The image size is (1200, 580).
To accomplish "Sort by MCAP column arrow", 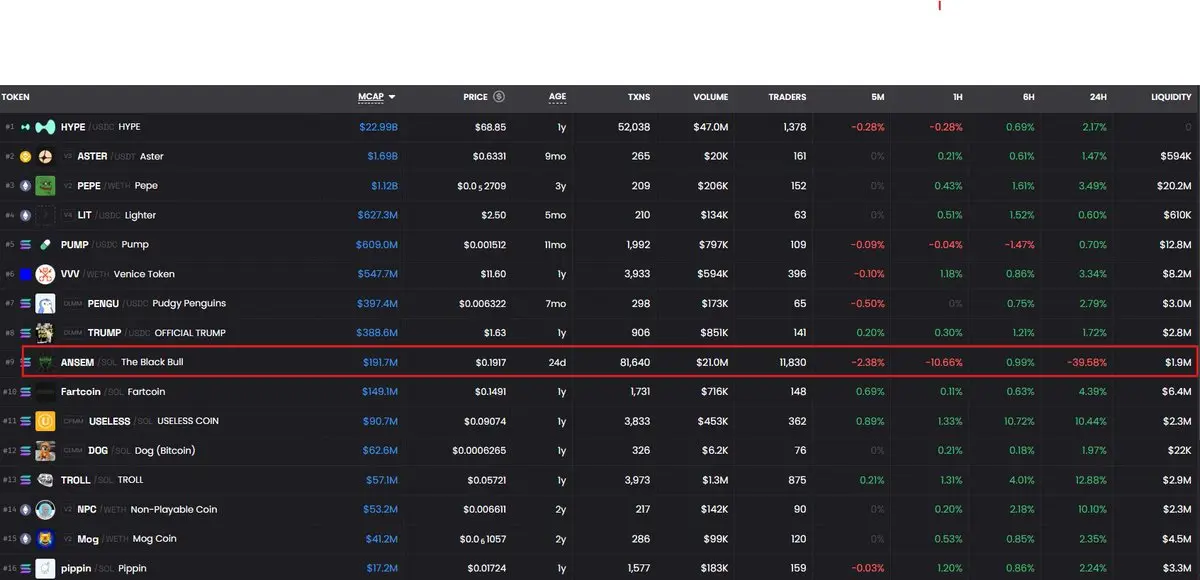I will 392,97.
